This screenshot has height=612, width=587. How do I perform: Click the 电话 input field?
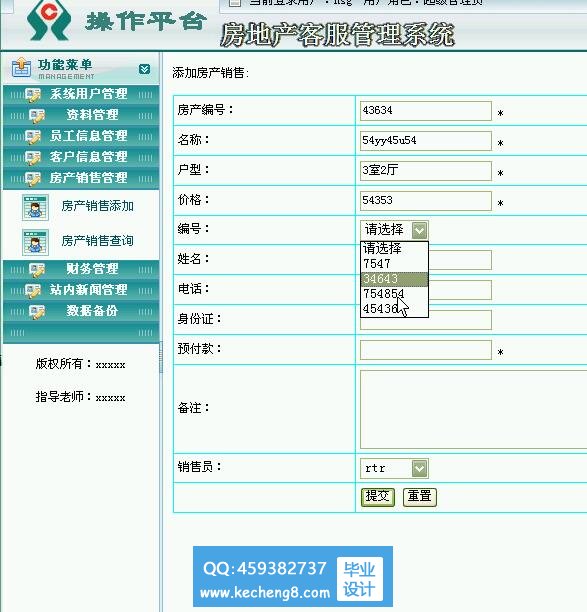pos(460,290)
